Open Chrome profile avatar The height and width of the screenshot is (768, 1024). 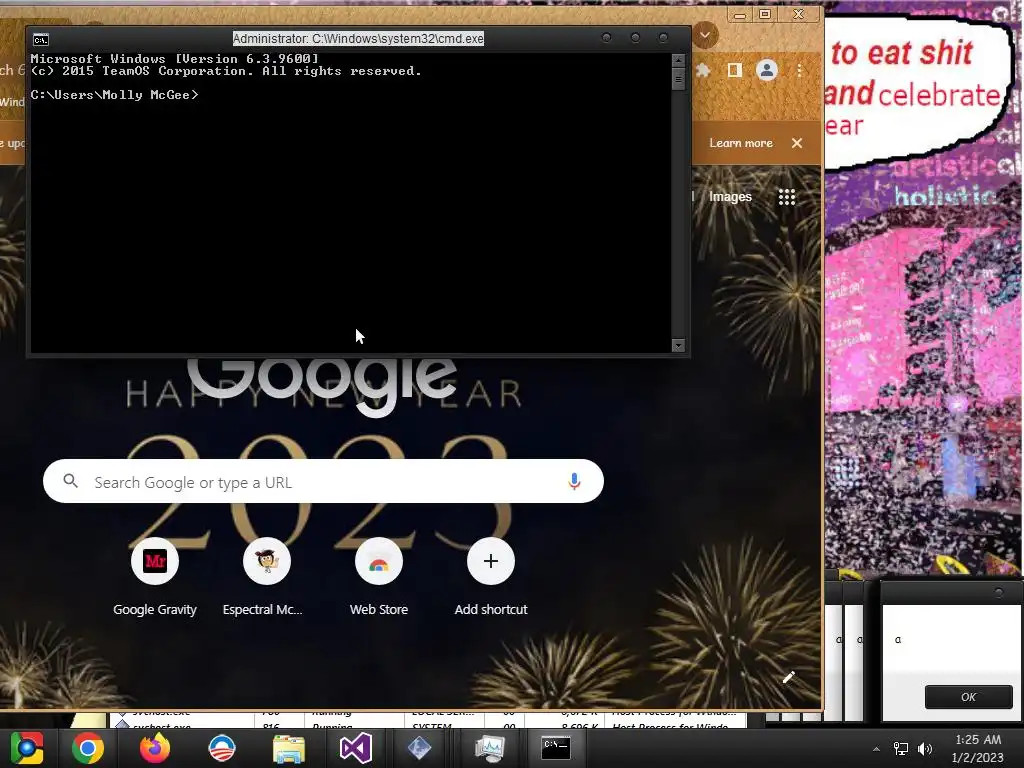(x=767, y=70)
